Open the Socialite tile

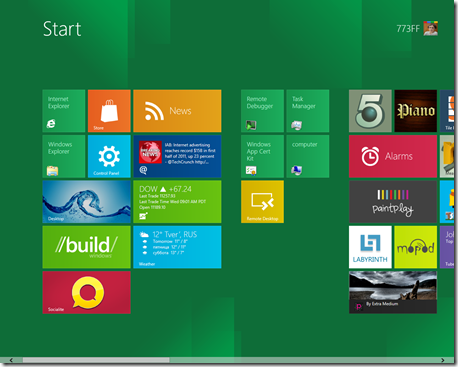[x=86, y=292]
